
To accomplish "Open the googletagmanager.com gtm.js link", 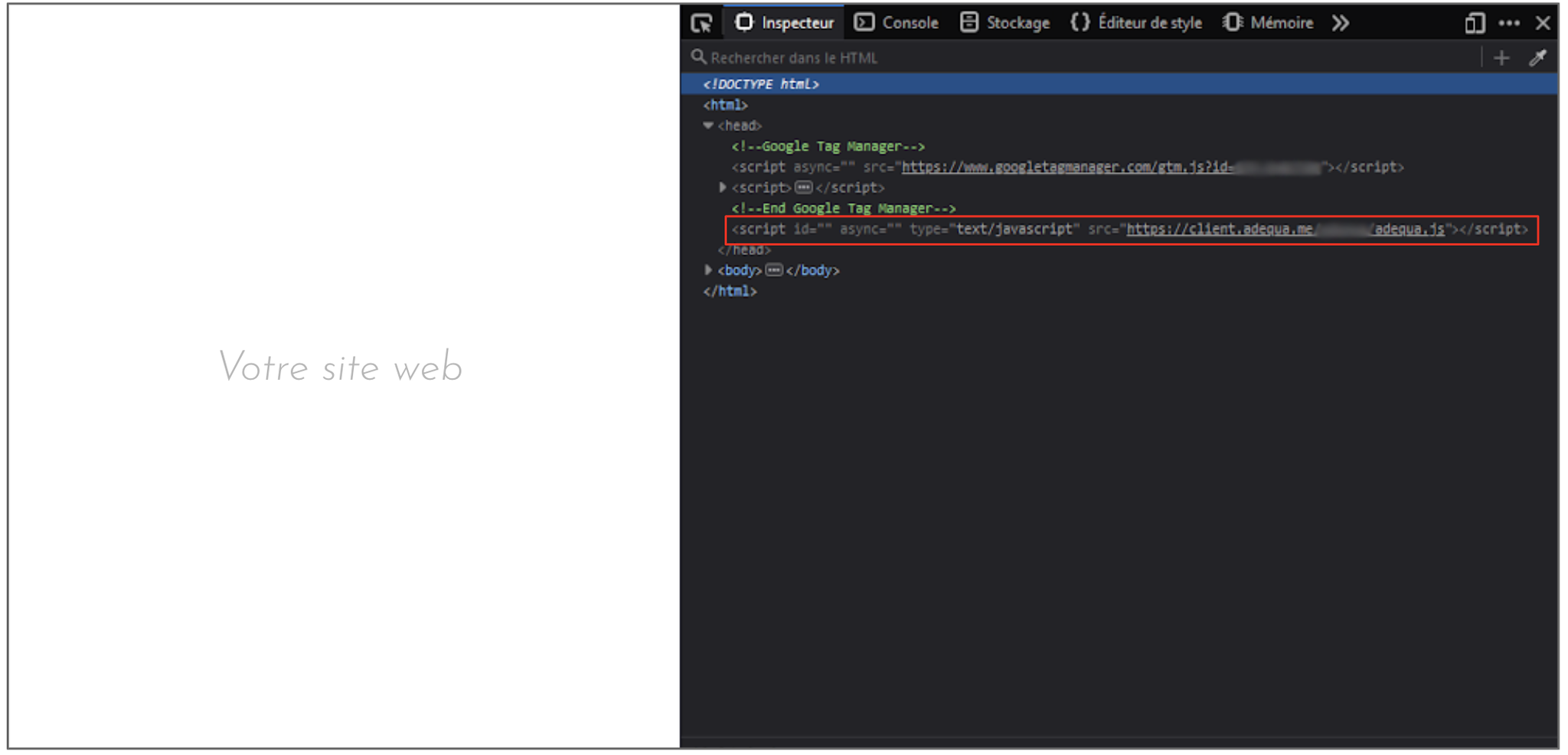I will coord(1111,167).
